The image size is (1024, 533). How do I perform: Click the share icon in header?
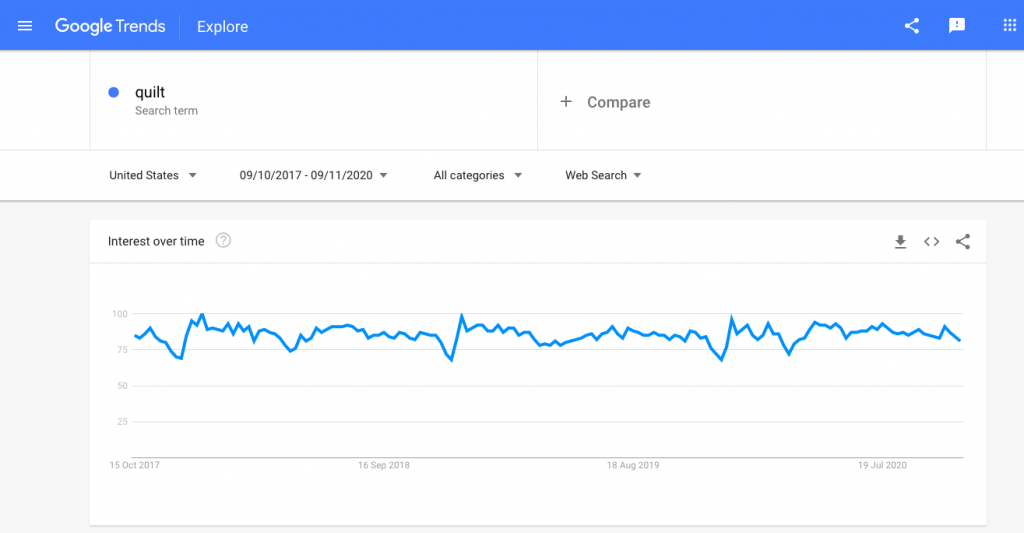pos(912,26)
